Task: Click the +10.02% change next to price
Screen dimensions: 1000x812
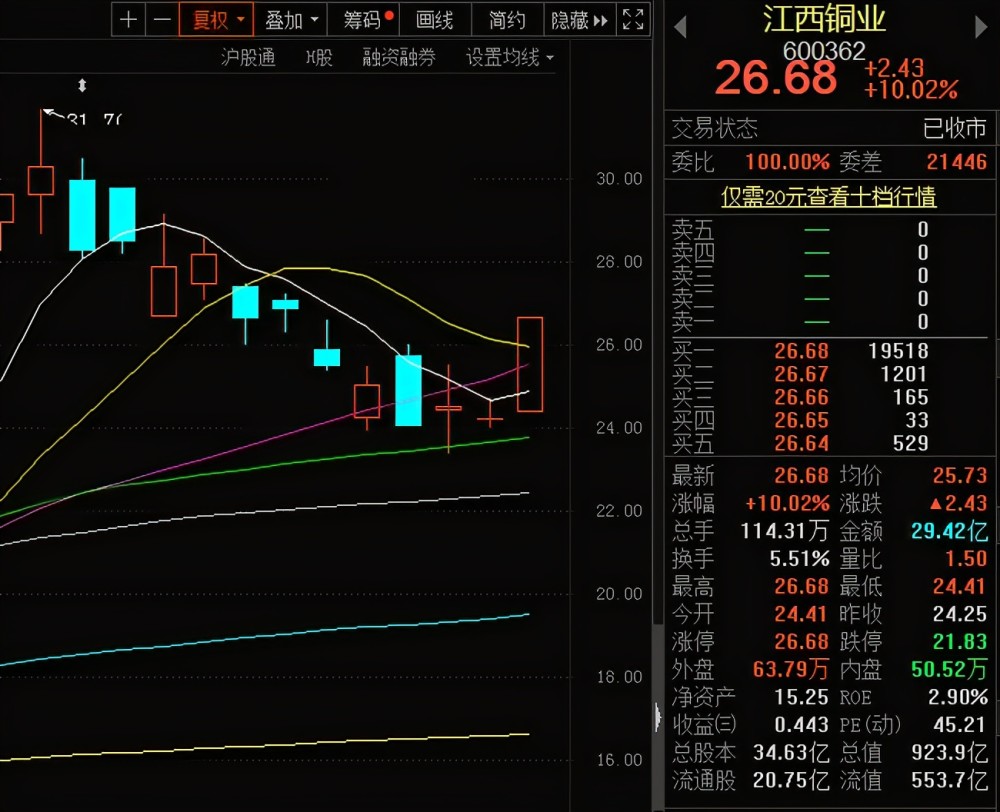Action: [x=911, y=90]
